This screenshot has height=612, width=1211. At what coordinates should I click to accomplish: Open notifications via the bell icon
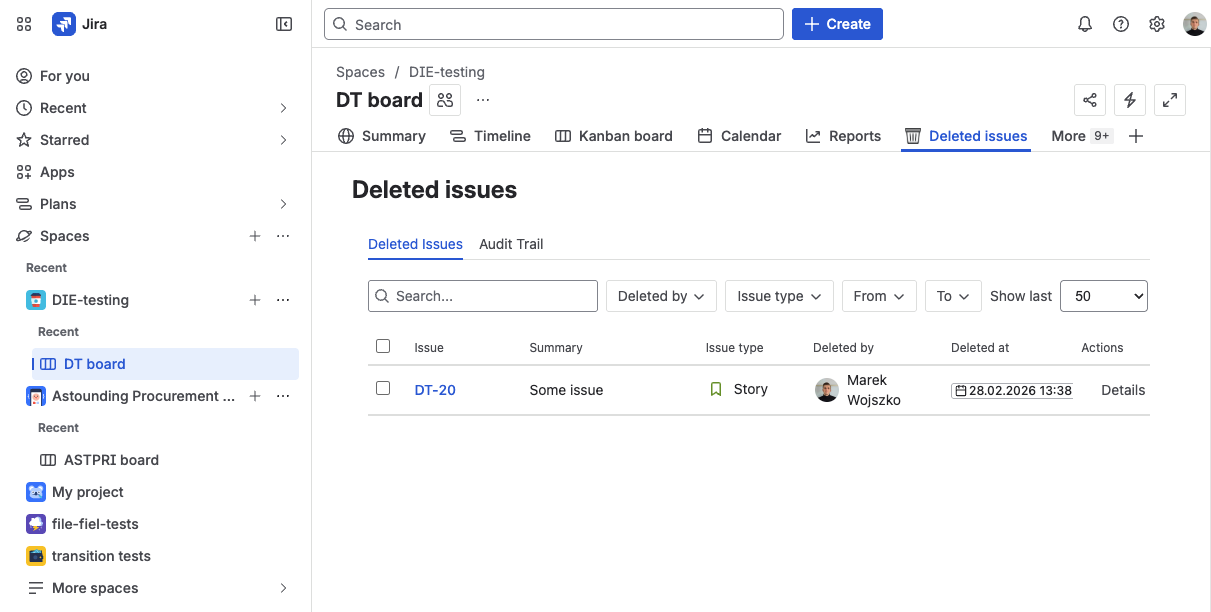coord(1085,23)
